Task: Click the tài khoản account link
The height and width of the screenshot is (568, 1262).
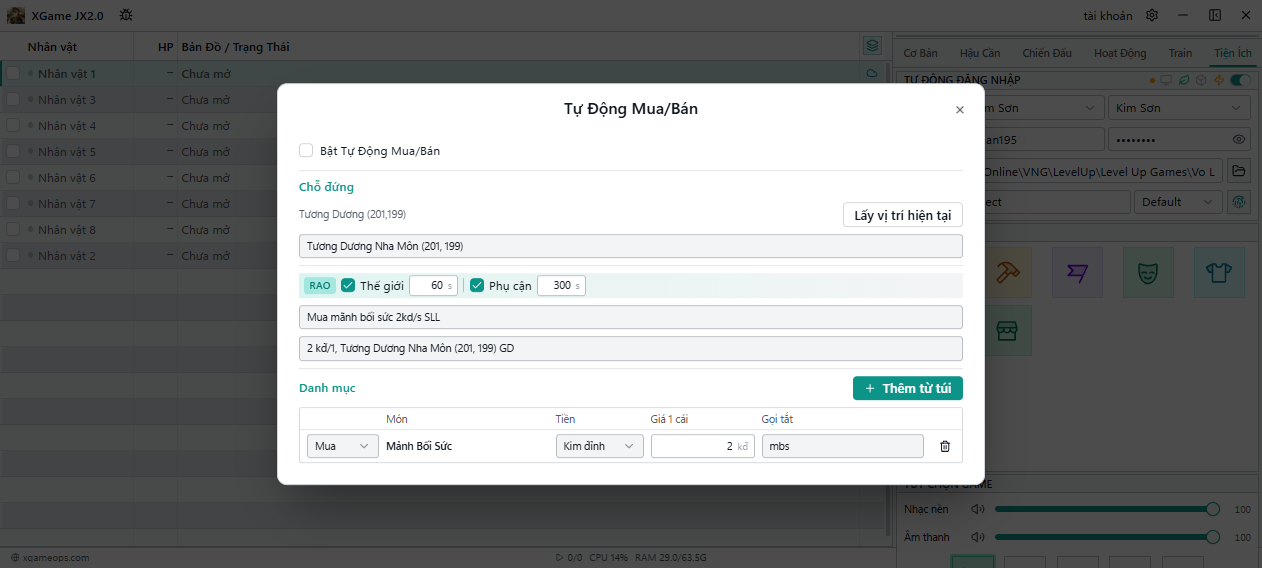Action: [1109, 16]
